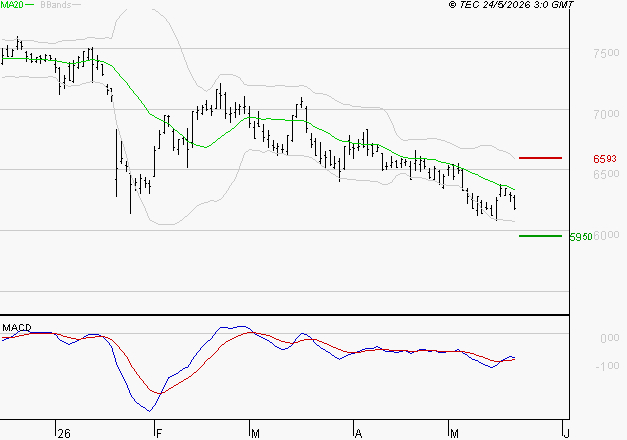Click the BBands legend label
The image size is (627, 440).
tap(56, 5)
